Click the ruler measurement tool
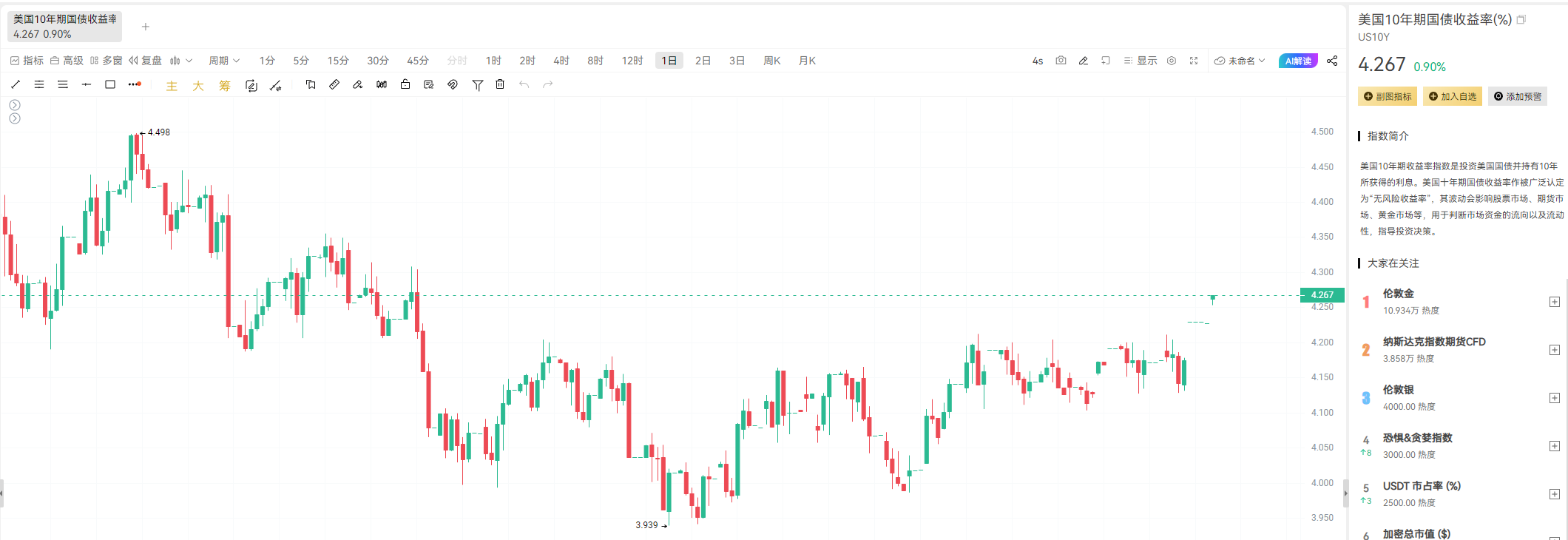The image size is (1568, 540). pos(334,84)
